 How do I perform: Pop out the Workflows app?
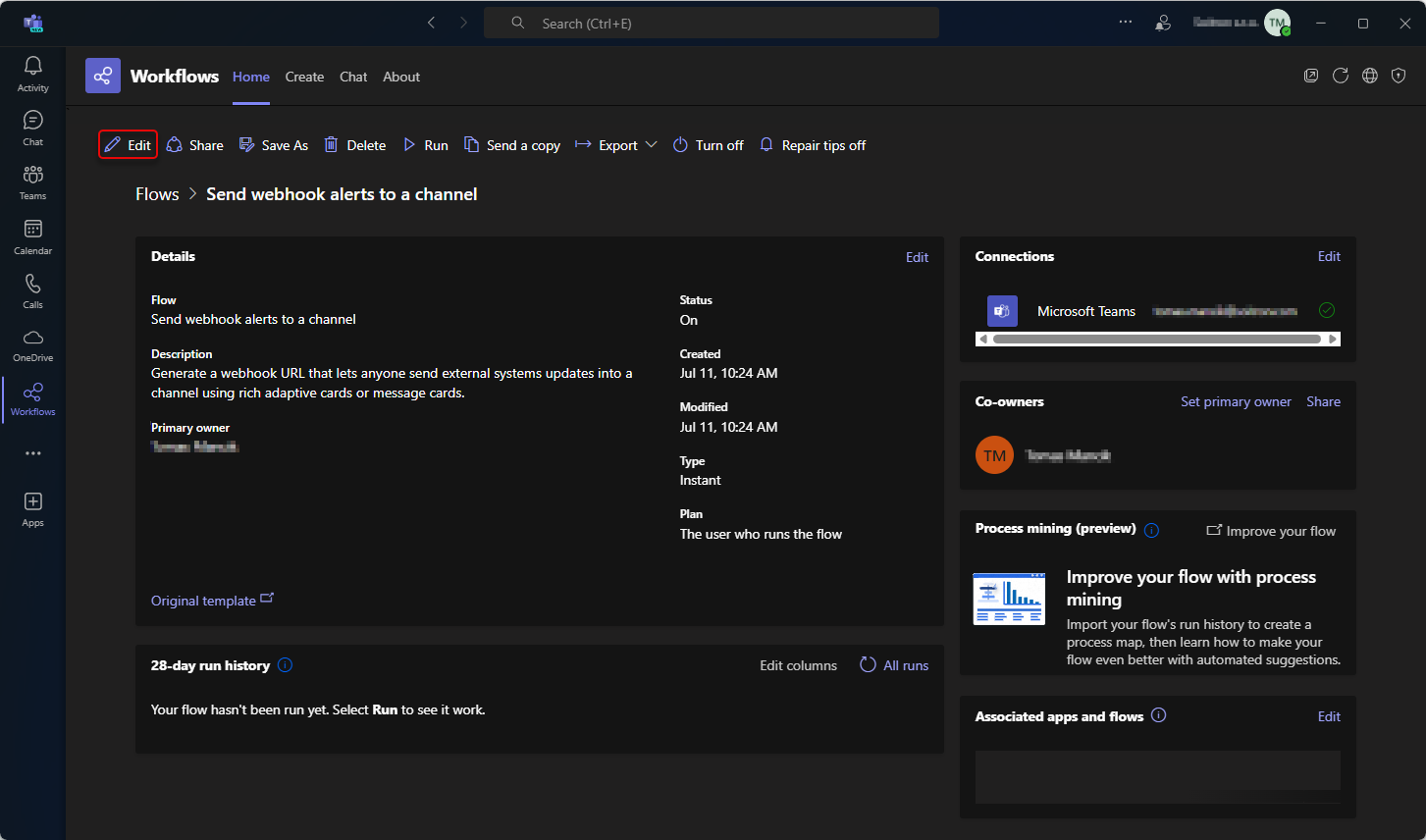tap(1311, 75)
